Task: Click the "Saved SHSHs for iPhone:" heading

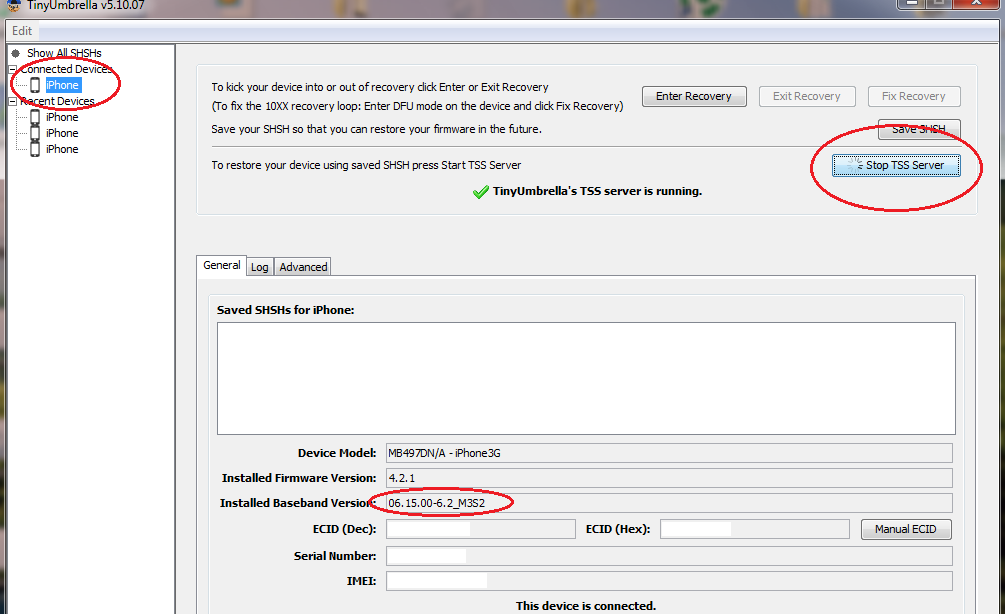Action: 285,310
